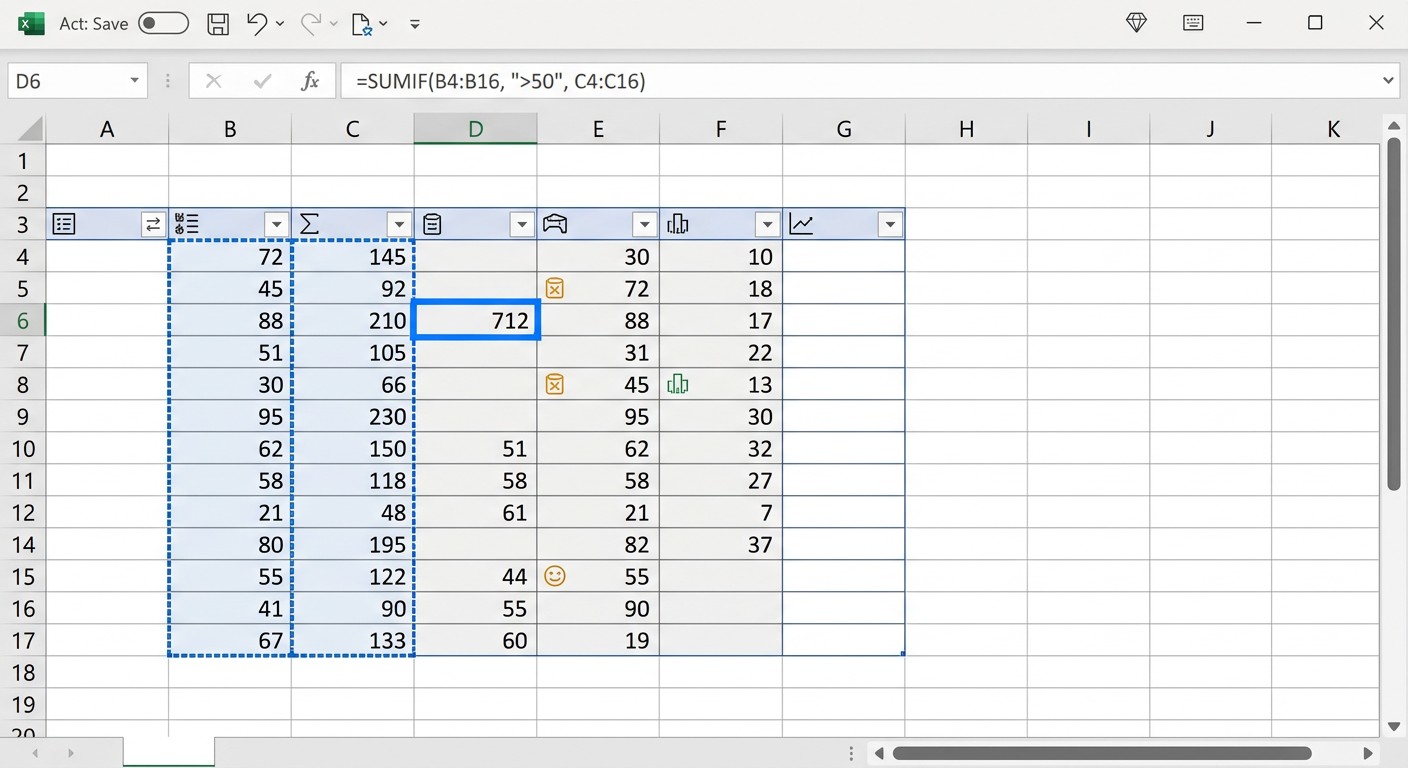The image size is (1408, 768).
Task: Select the cell with value 145
Action: click(x=352, y=256)
